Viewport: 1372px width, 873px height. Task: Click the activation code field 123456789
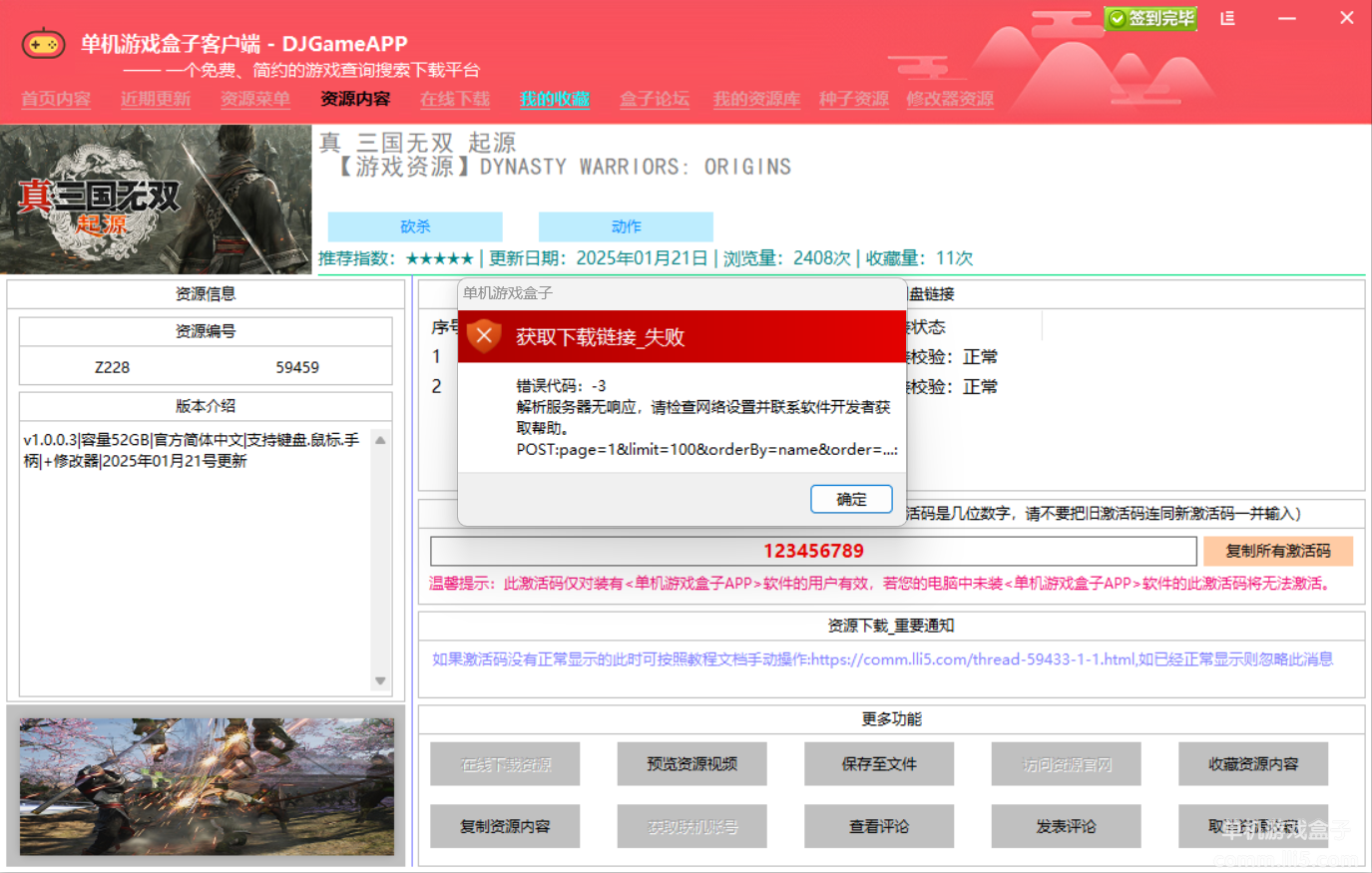click(813, 551)
